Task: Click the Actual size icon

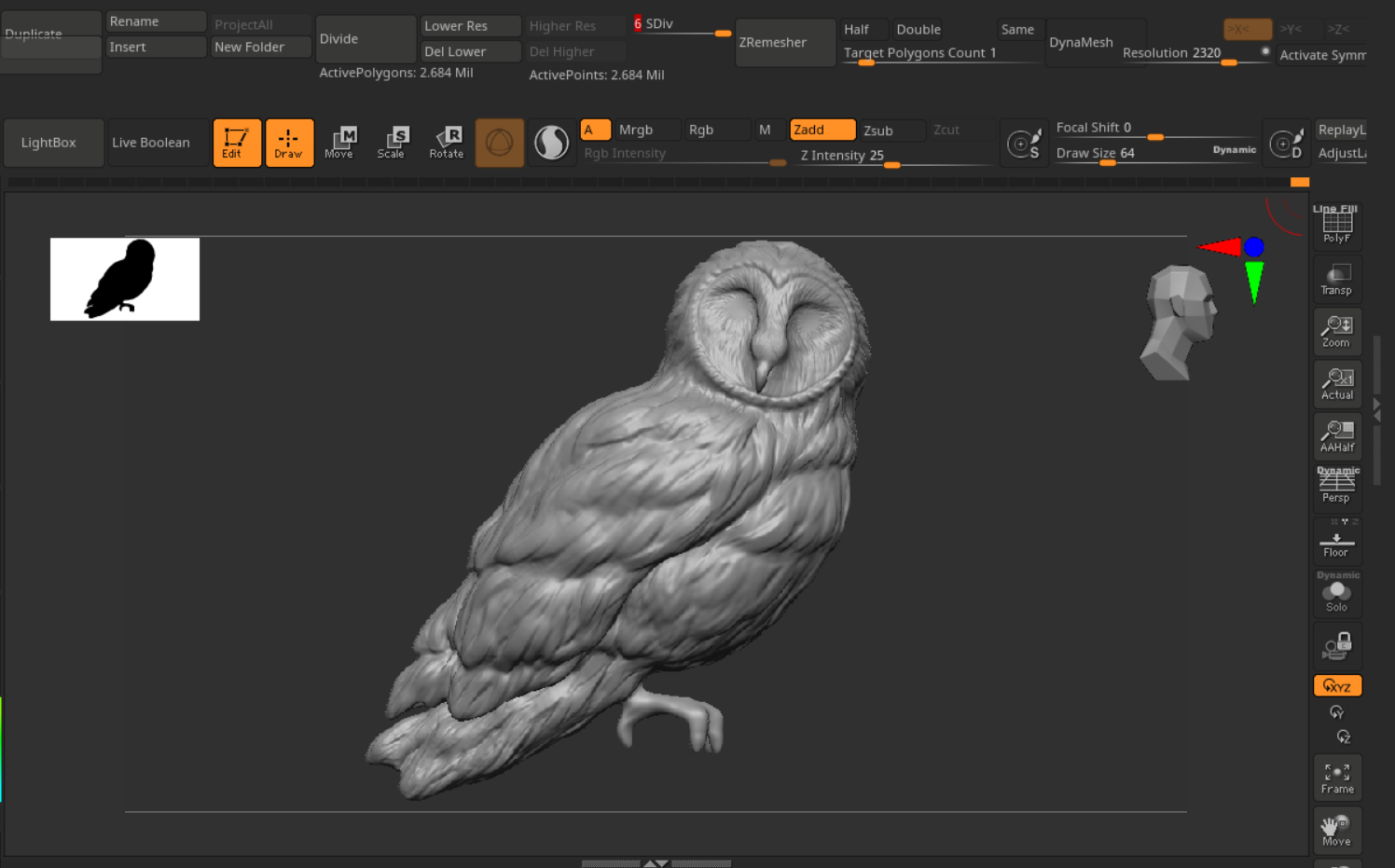Action: 1337,383
